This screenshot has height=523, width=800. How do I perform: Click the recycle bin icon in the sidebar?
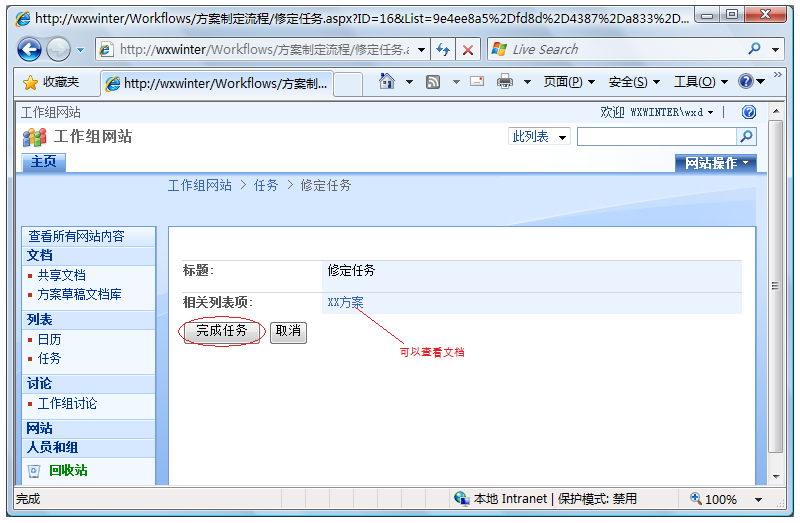click(x=34, y=471)
